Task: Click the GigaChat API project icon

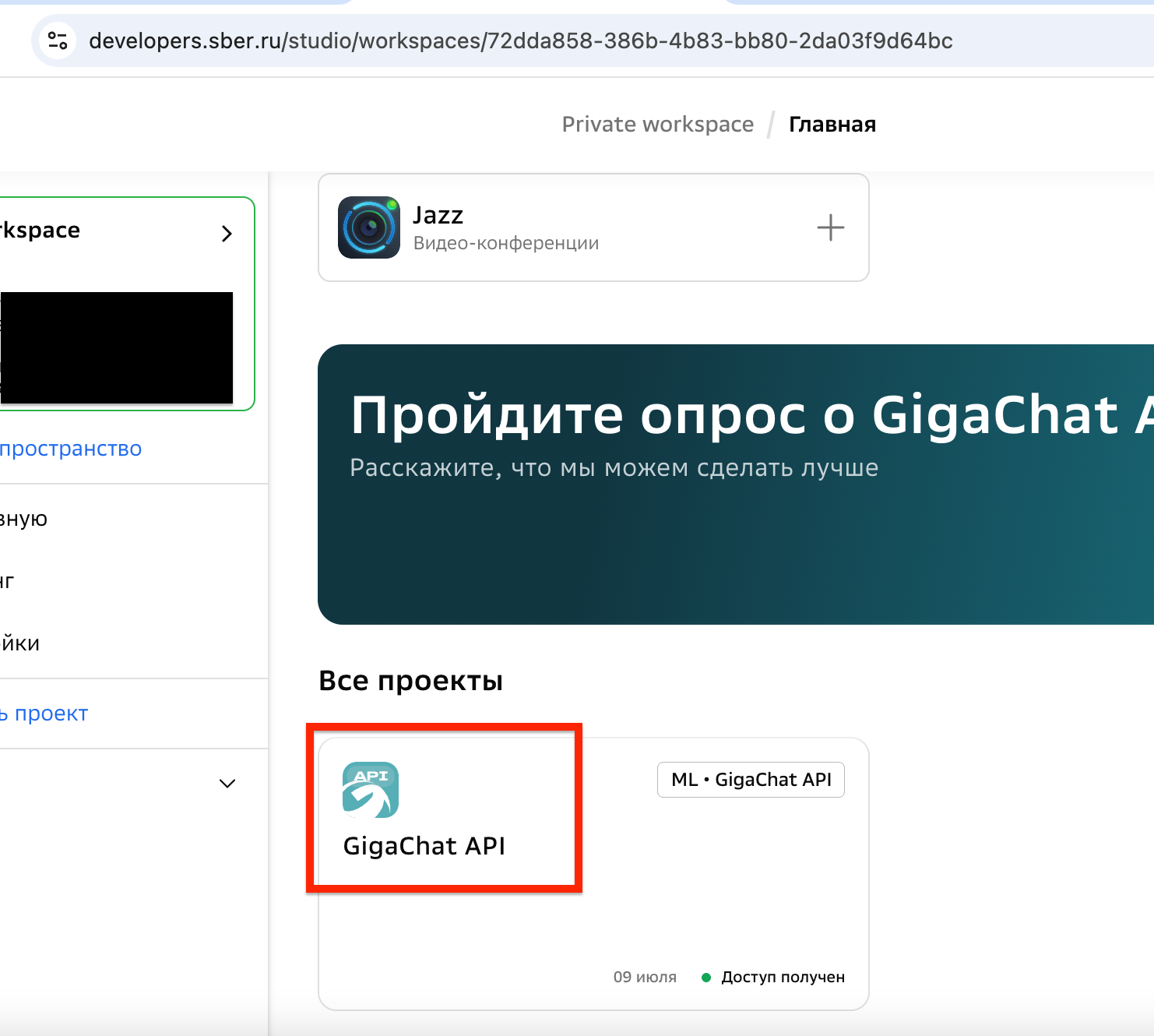Action: click(x=371, y=790)
